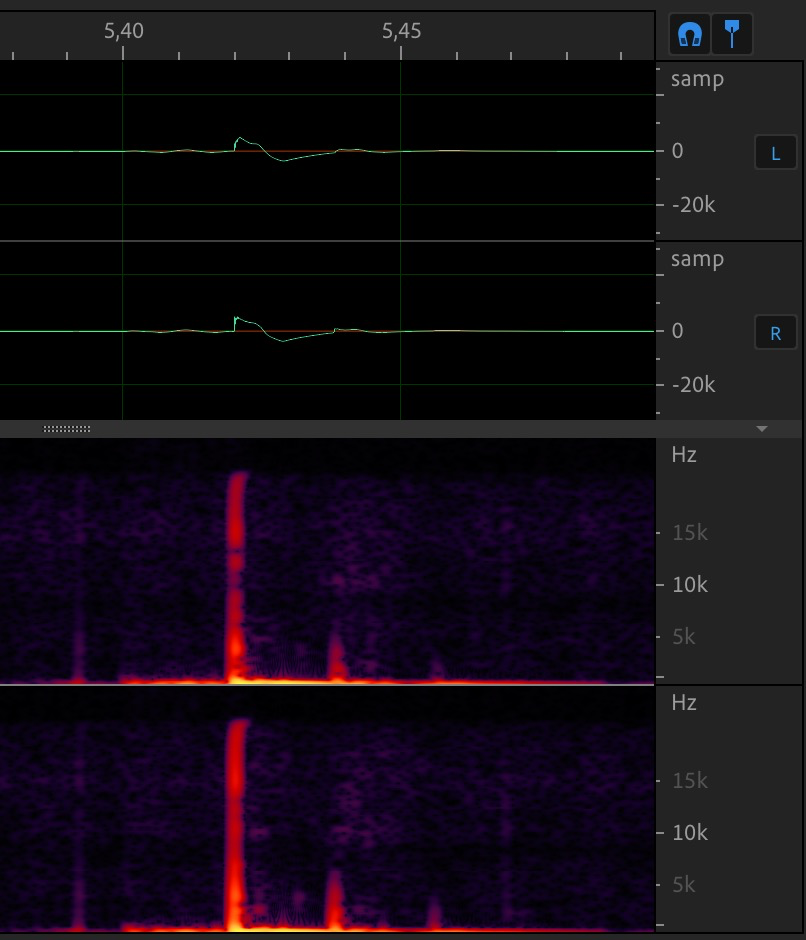806x940 pixels.
Task: Click the spectral display collapse triangle
Action: (762, 429)
